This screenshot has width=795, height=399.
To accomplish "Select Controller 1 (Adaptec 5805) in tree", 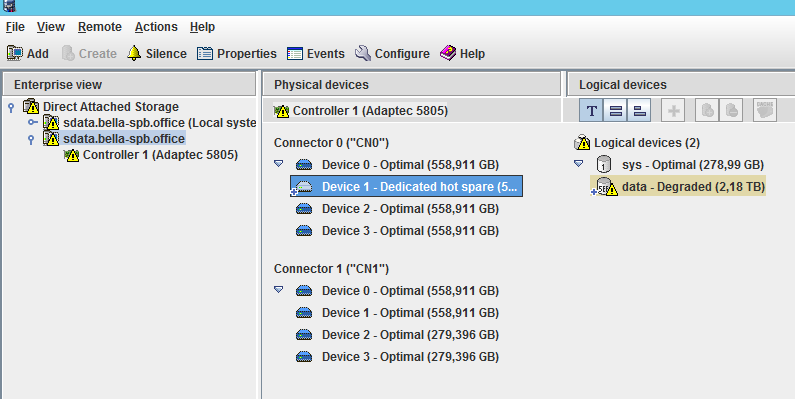I will click(x=160, y=155).
